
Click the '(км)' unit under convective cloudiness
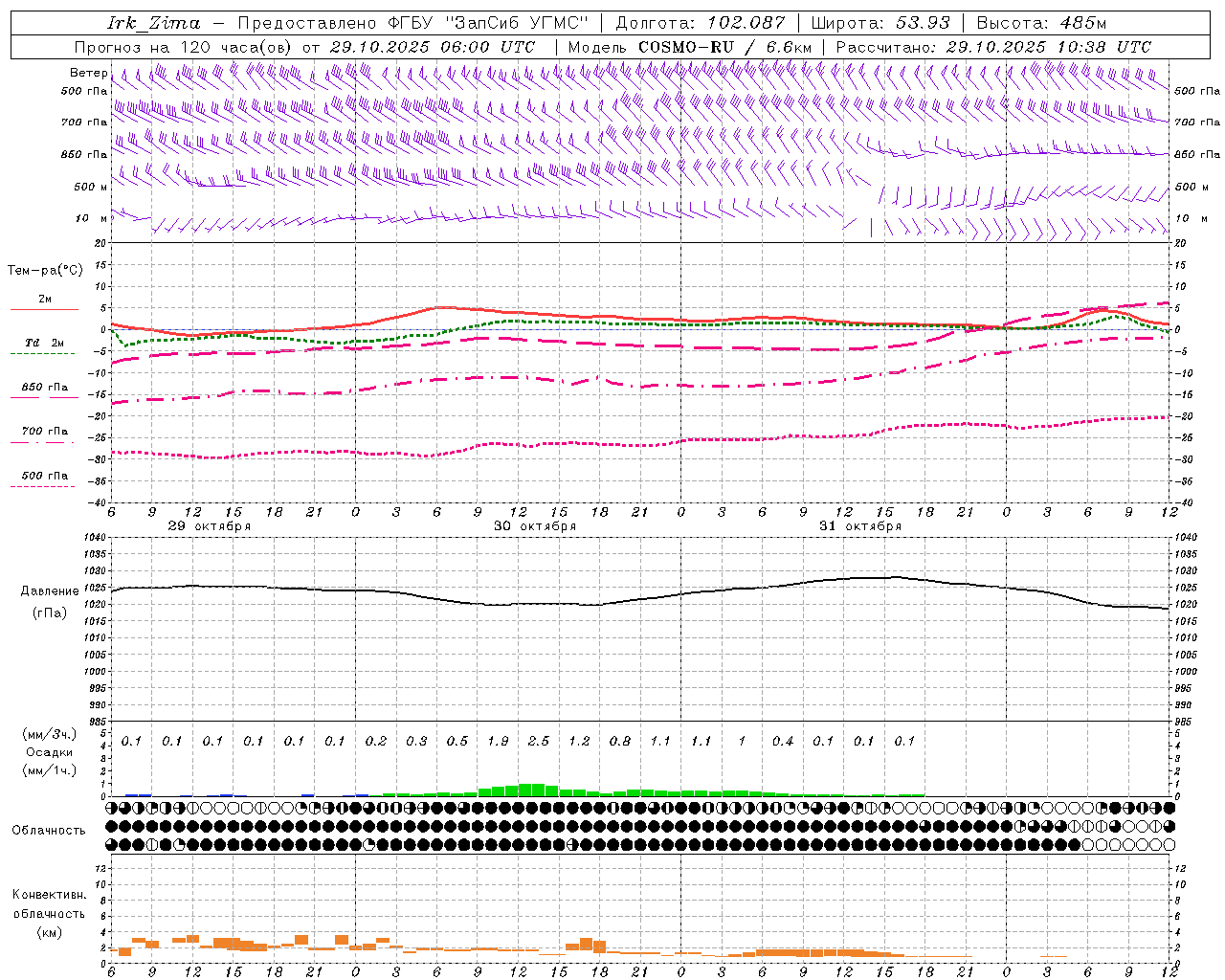pyautogui.click(x=49, y=932)
